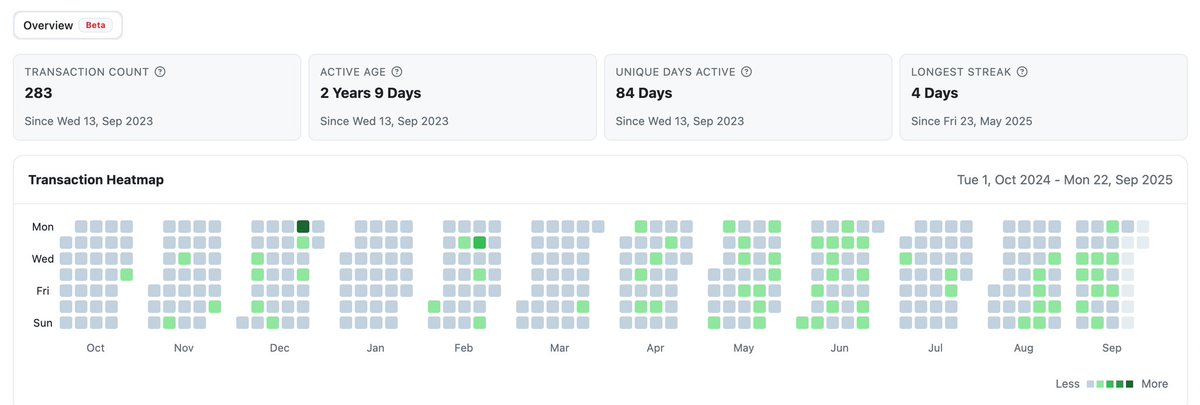Viewport: 1200px width, 405px height.
Task: Click the "More" legend label
Action: pos(1155,384)
